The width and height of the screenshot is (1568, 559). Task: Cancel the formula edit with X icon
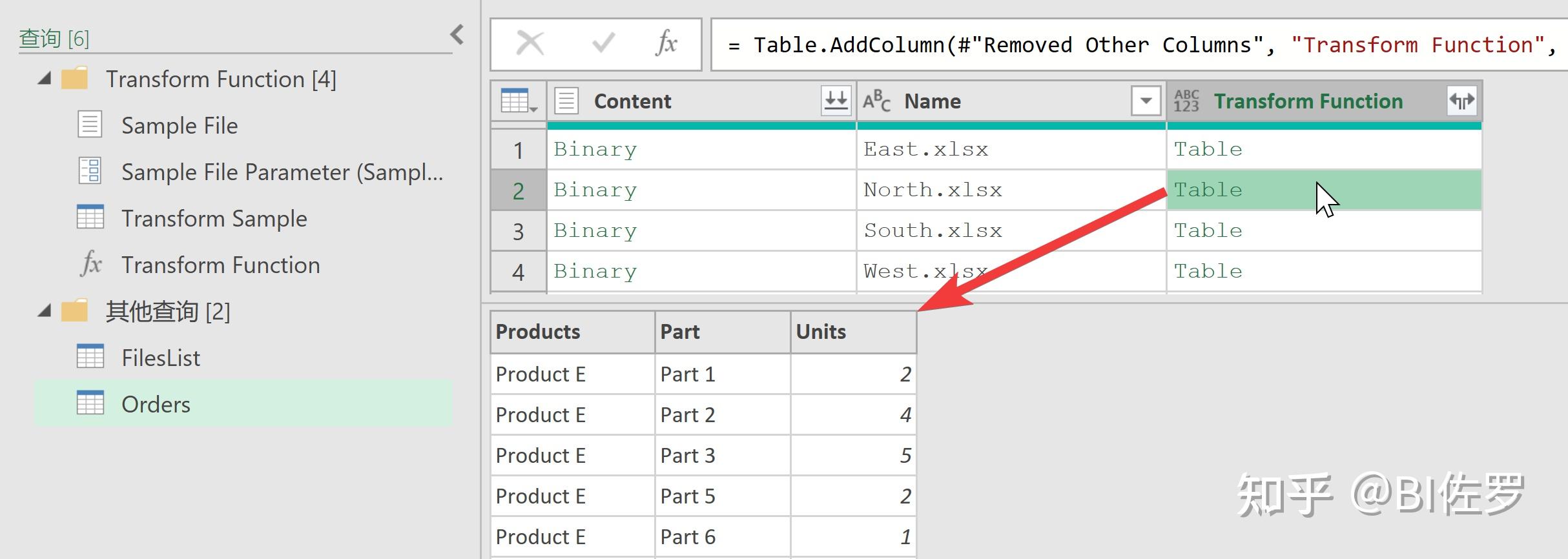tap(530, 45)
